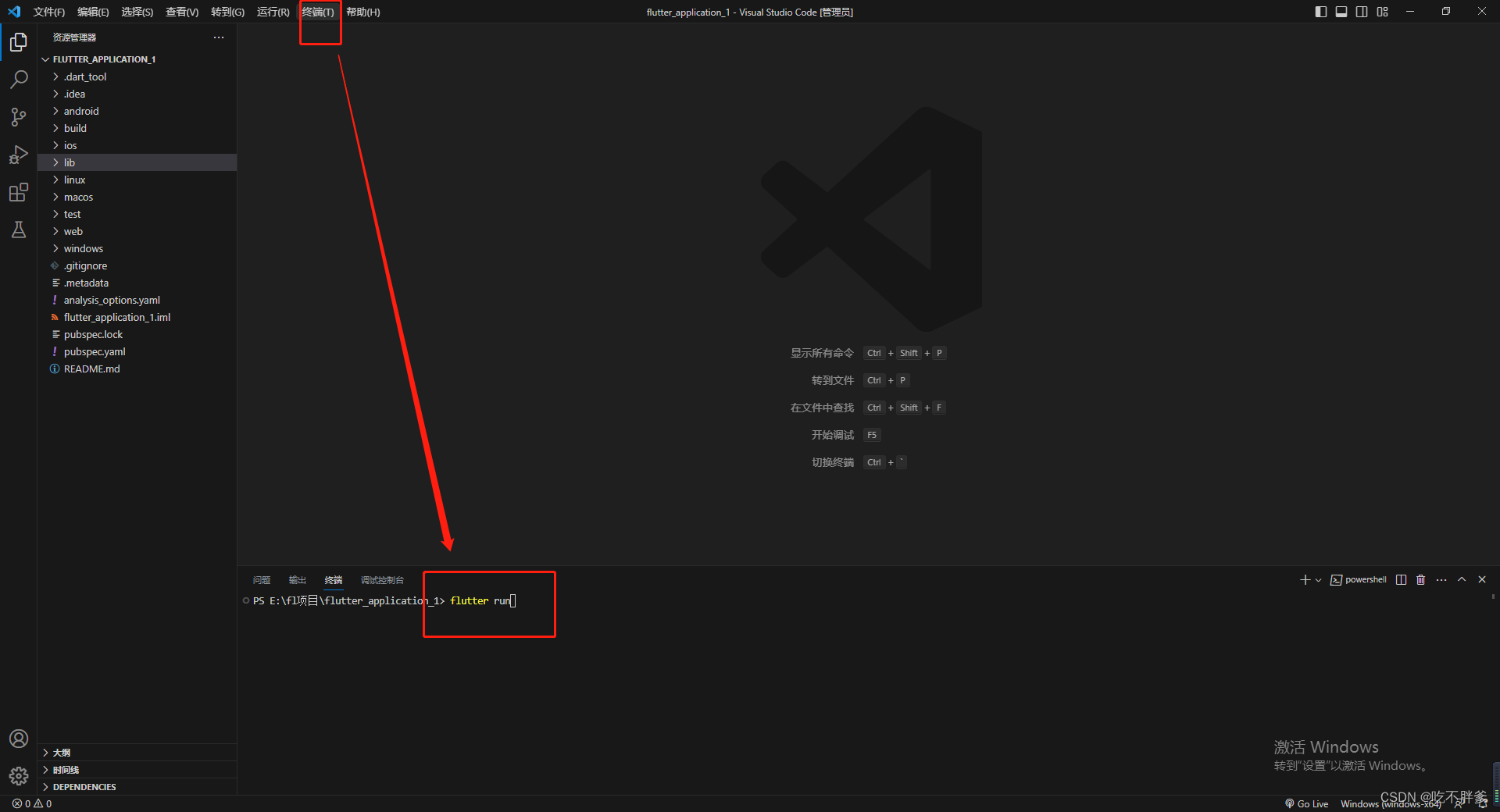Screen dimensions: 1500x812
Task: Close the terminal panel
Action: pos(1482,579)
